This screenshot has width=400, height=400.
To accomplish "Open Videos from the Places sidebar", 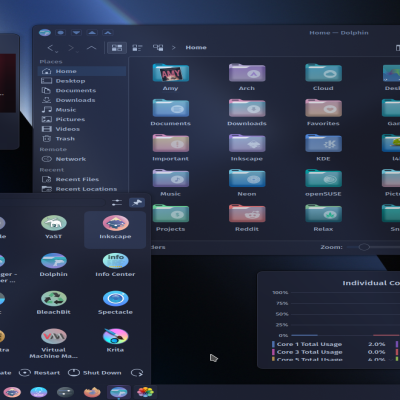I will pos(82,129).
